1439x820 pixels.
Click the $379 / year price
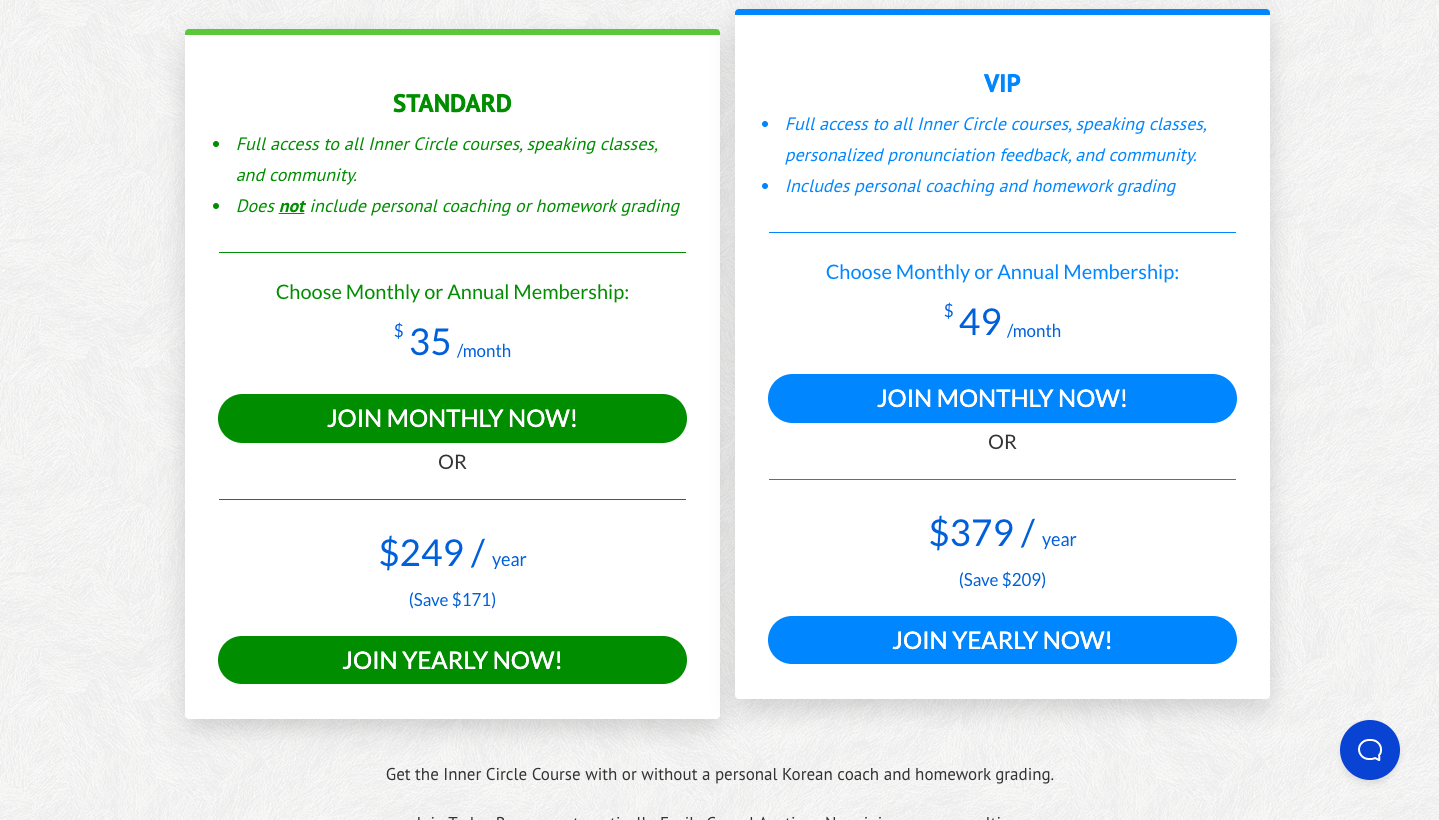point(1002,533)
